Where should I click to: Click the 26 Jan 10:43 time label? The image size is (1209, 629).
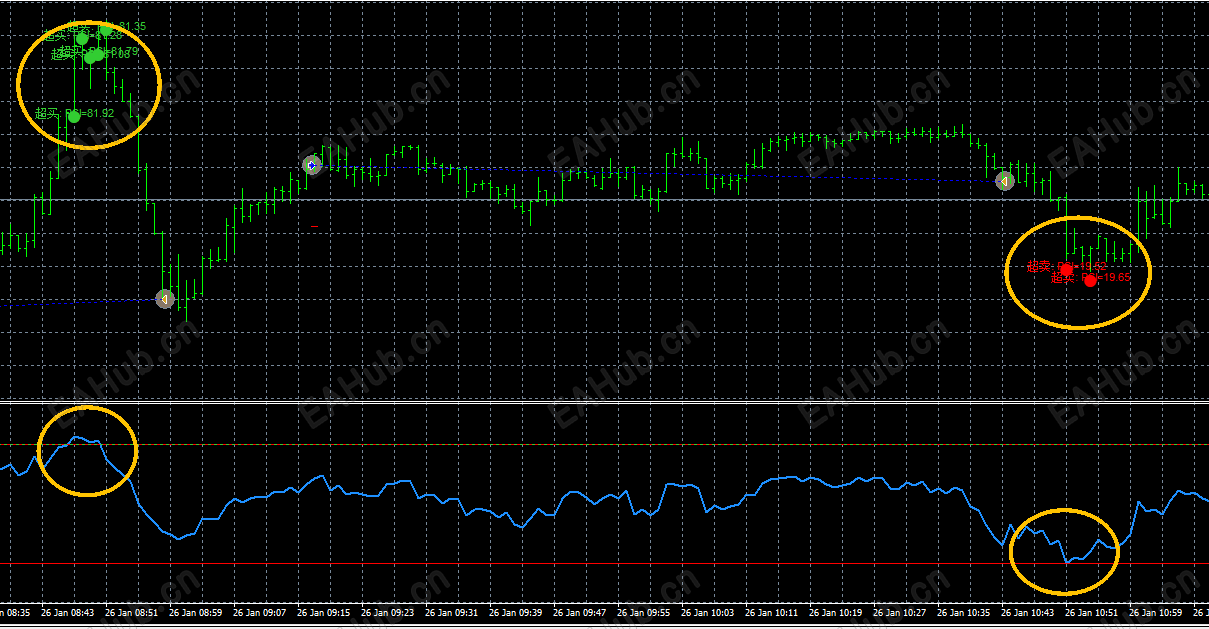pyautogui.click(x=1027, y=612)
